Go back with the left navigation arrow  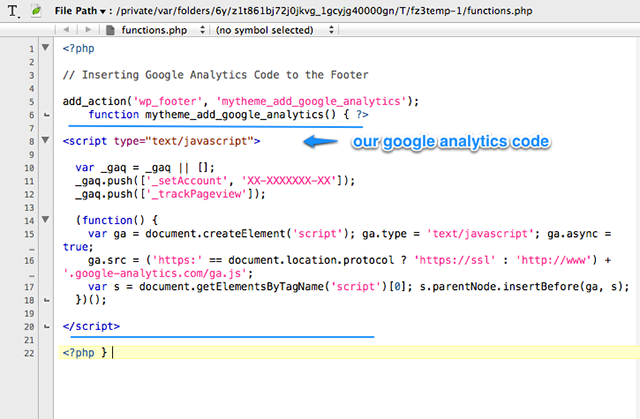pyautogui.click(x=67, y=30)
